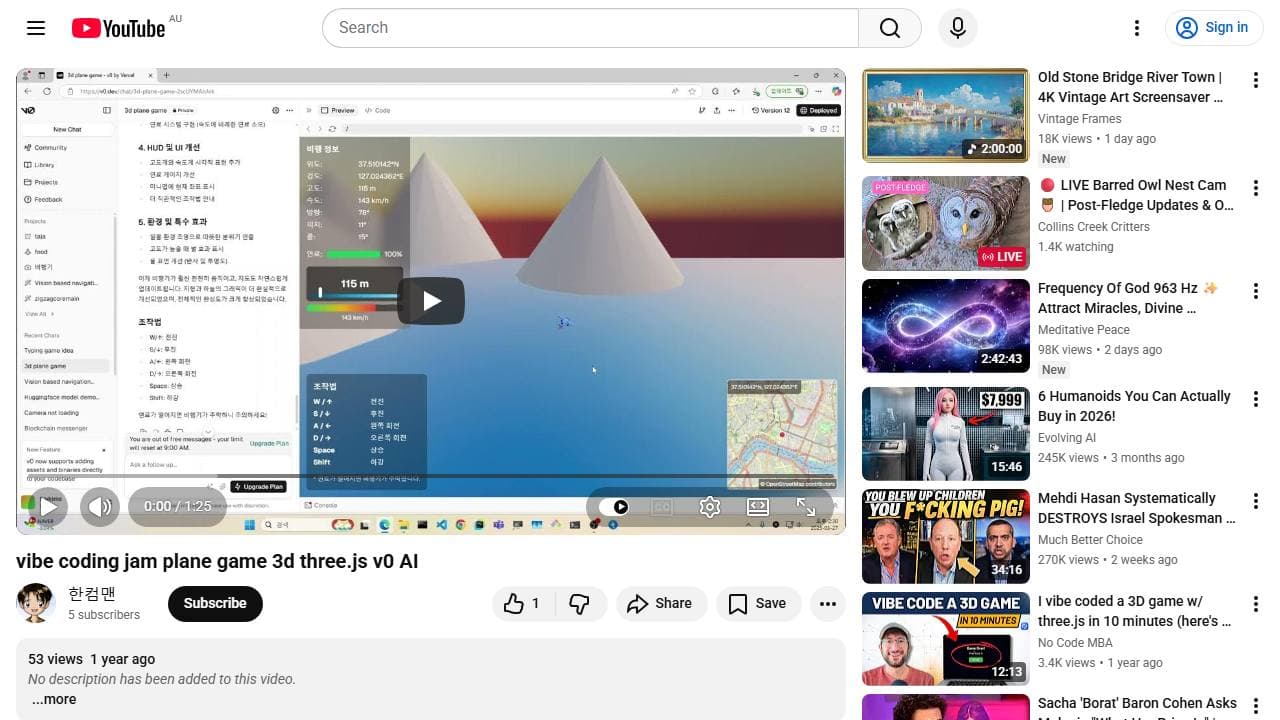Start voice search with microphone icon
This screenshot has height=720, width=1280.
tap(957, 28)
